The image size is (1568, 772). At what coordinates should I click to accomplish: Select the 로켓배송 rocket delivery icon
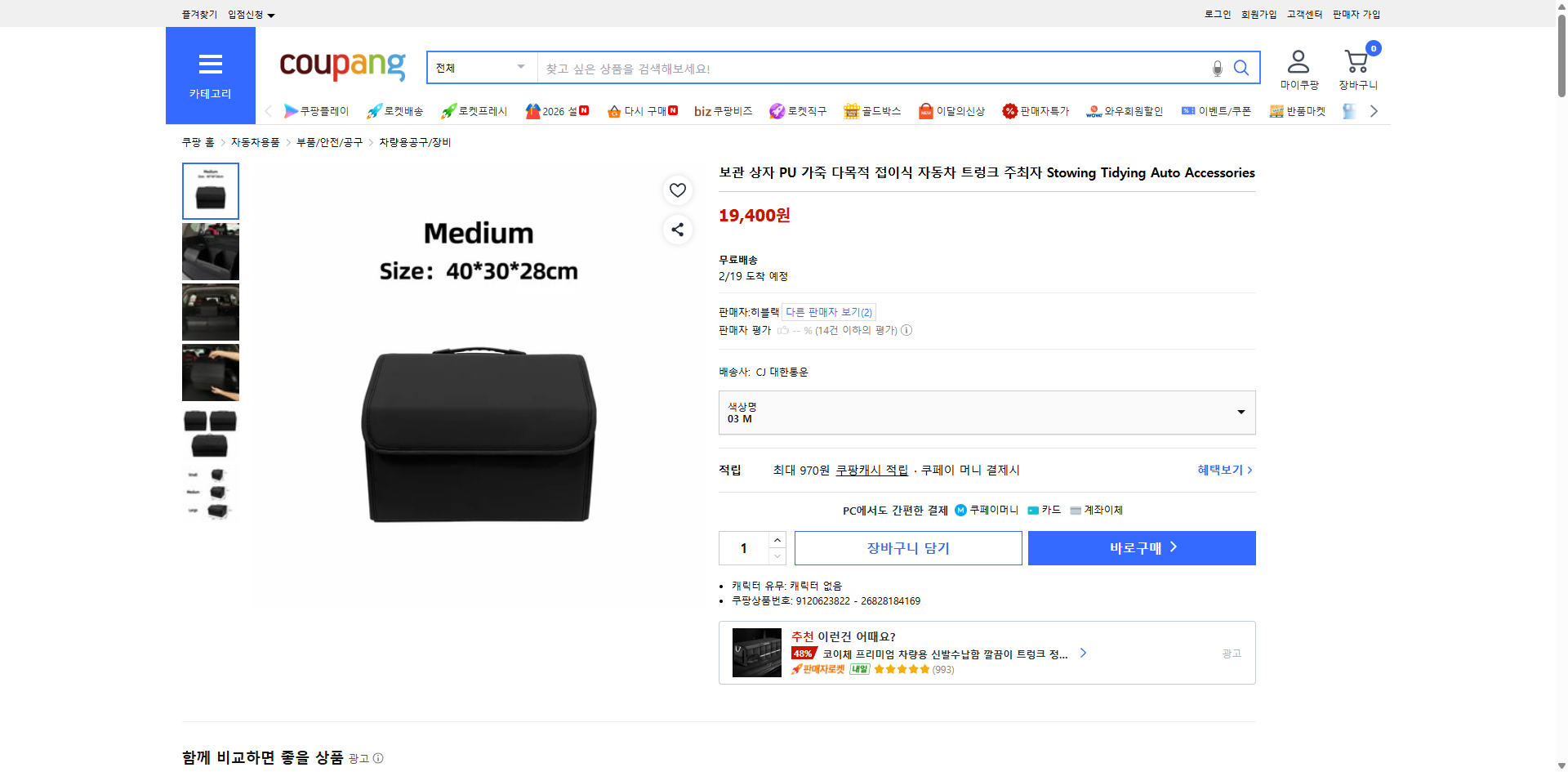tap(372, 110)
